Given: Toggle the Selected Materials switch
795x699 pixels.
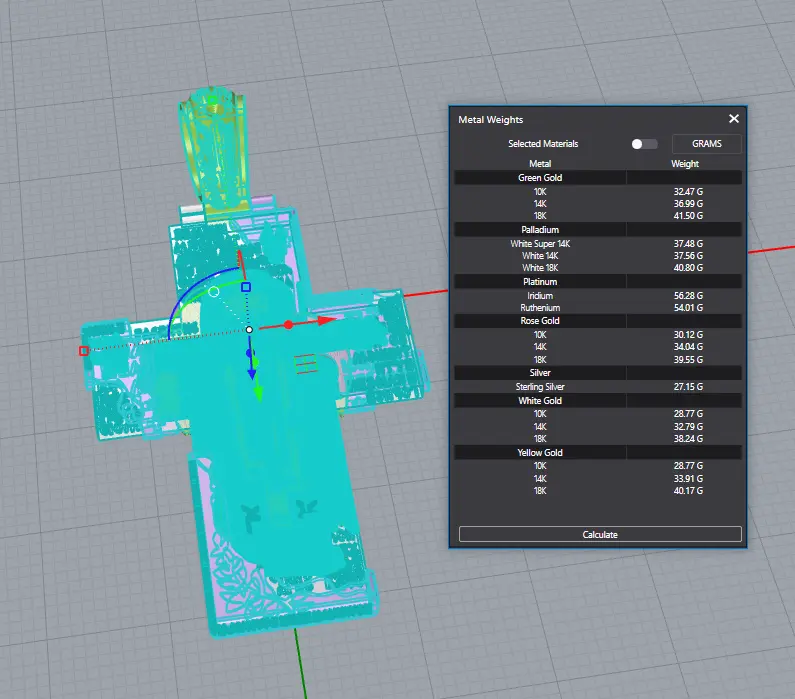Looking at the screenshot, I should point(644,144).
